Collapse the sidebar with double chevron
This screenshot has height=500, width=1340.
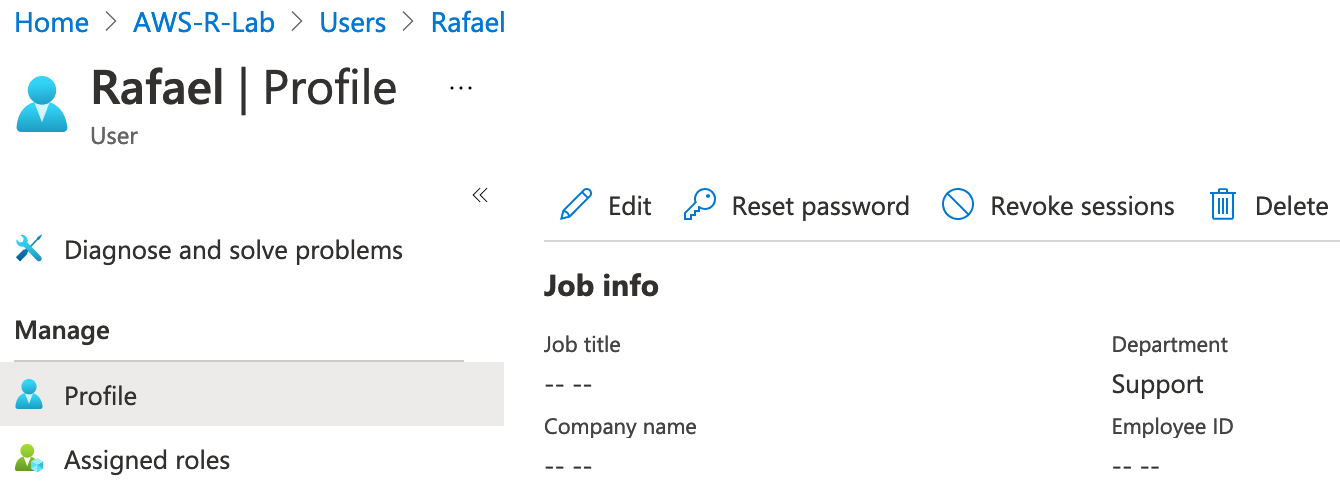tap(480, 195)
